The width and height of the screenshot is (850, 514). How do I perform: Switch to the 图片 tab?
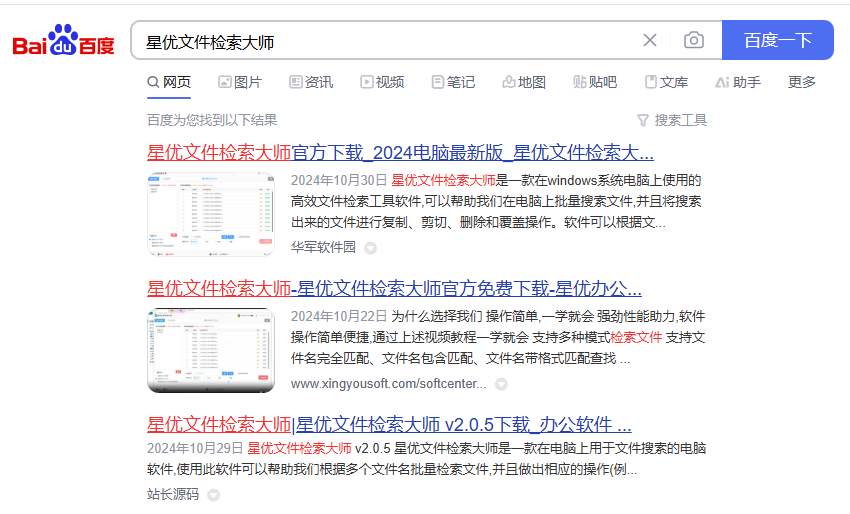(240, 82)
